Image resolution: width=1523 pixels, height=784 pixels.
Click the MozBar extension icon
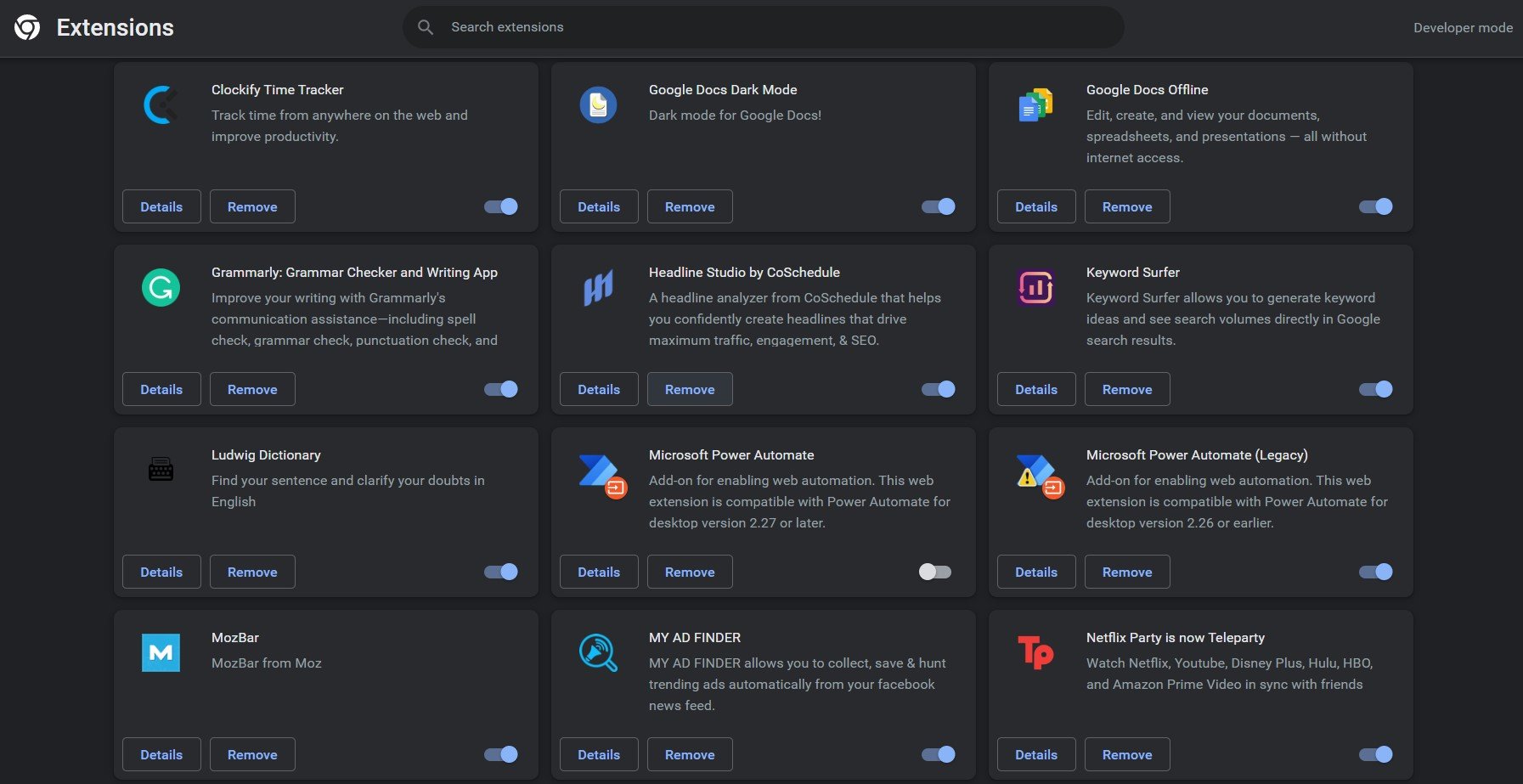(x=161, y=653)
